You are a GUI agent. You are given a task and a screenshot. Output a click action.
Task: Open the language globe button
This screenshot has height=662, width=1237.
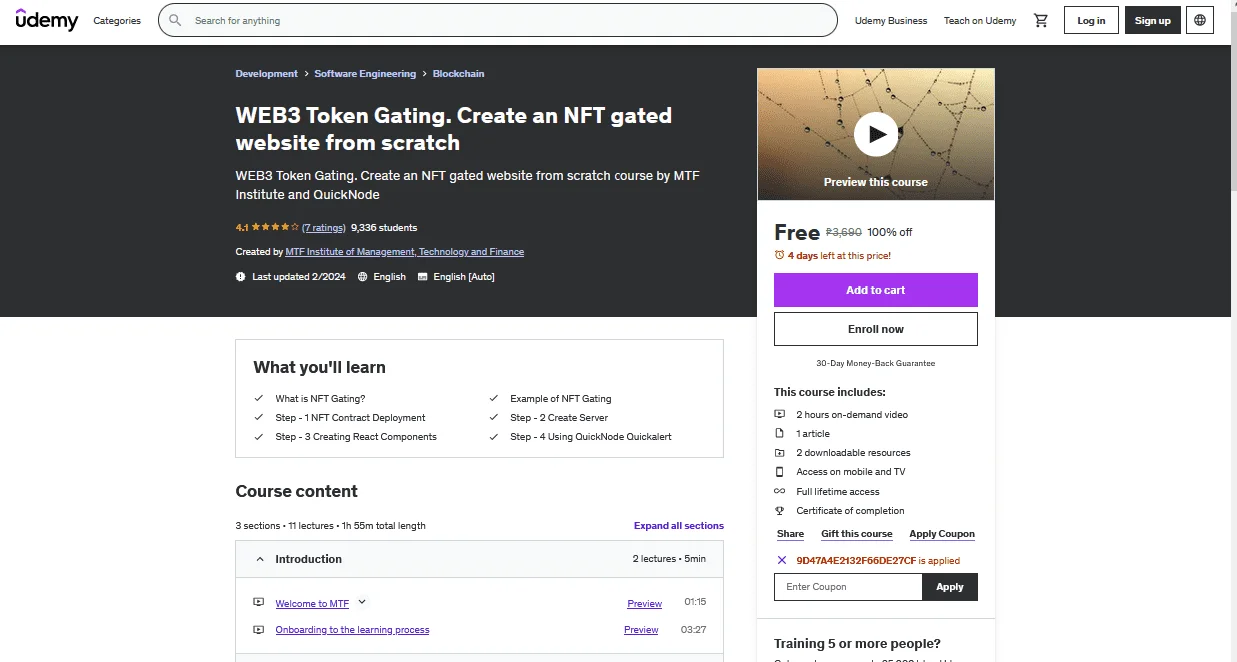click(x=1200, y=20)
